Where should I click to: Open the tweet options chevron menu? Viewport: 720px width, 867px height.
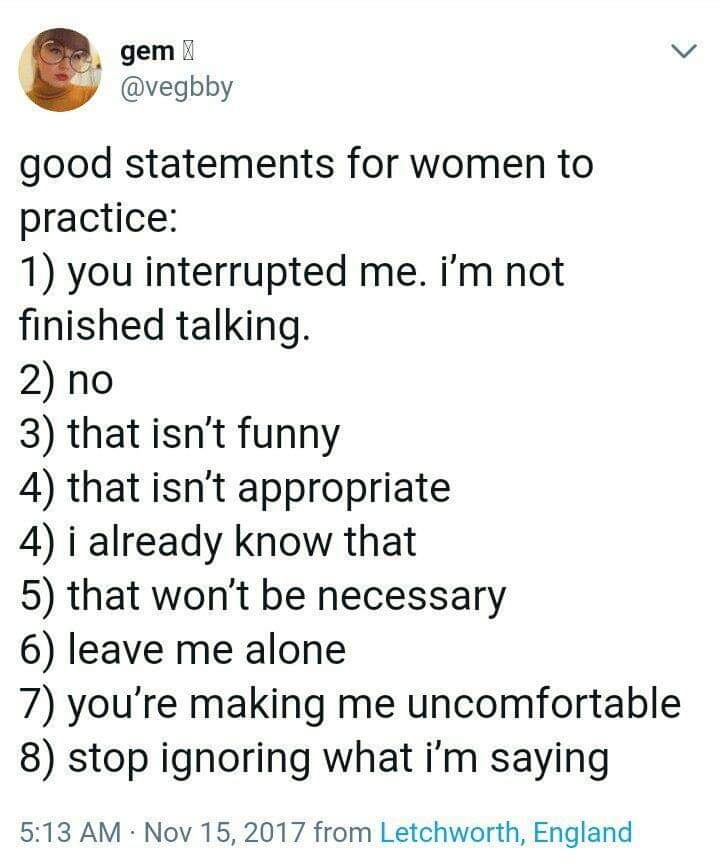coord(683,51)
